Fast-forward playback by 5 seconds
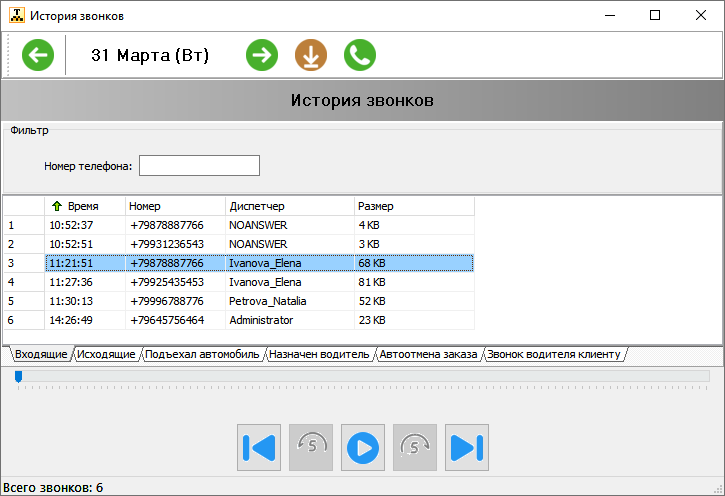 (x=415, y=447)
